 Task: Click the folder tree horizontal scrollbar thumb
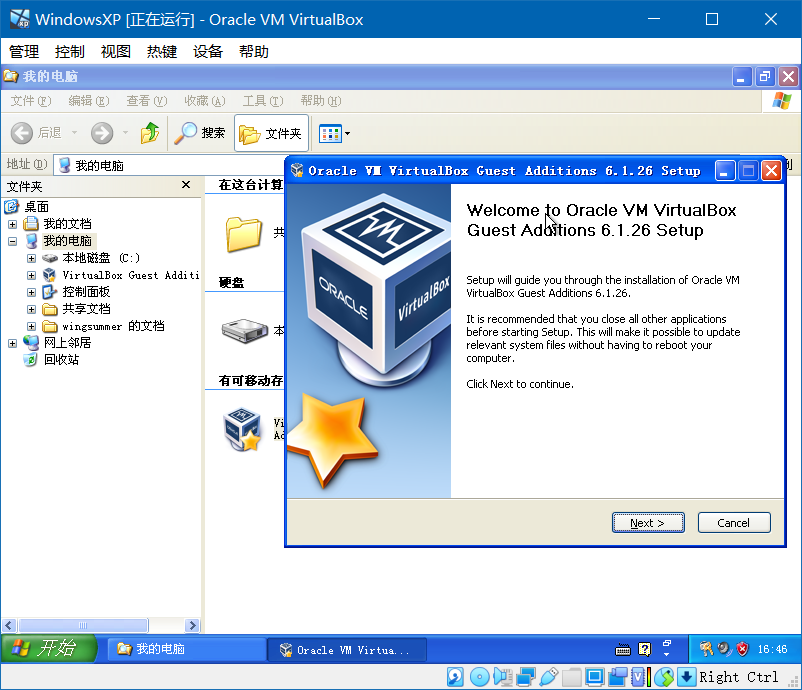coord(83,625)
